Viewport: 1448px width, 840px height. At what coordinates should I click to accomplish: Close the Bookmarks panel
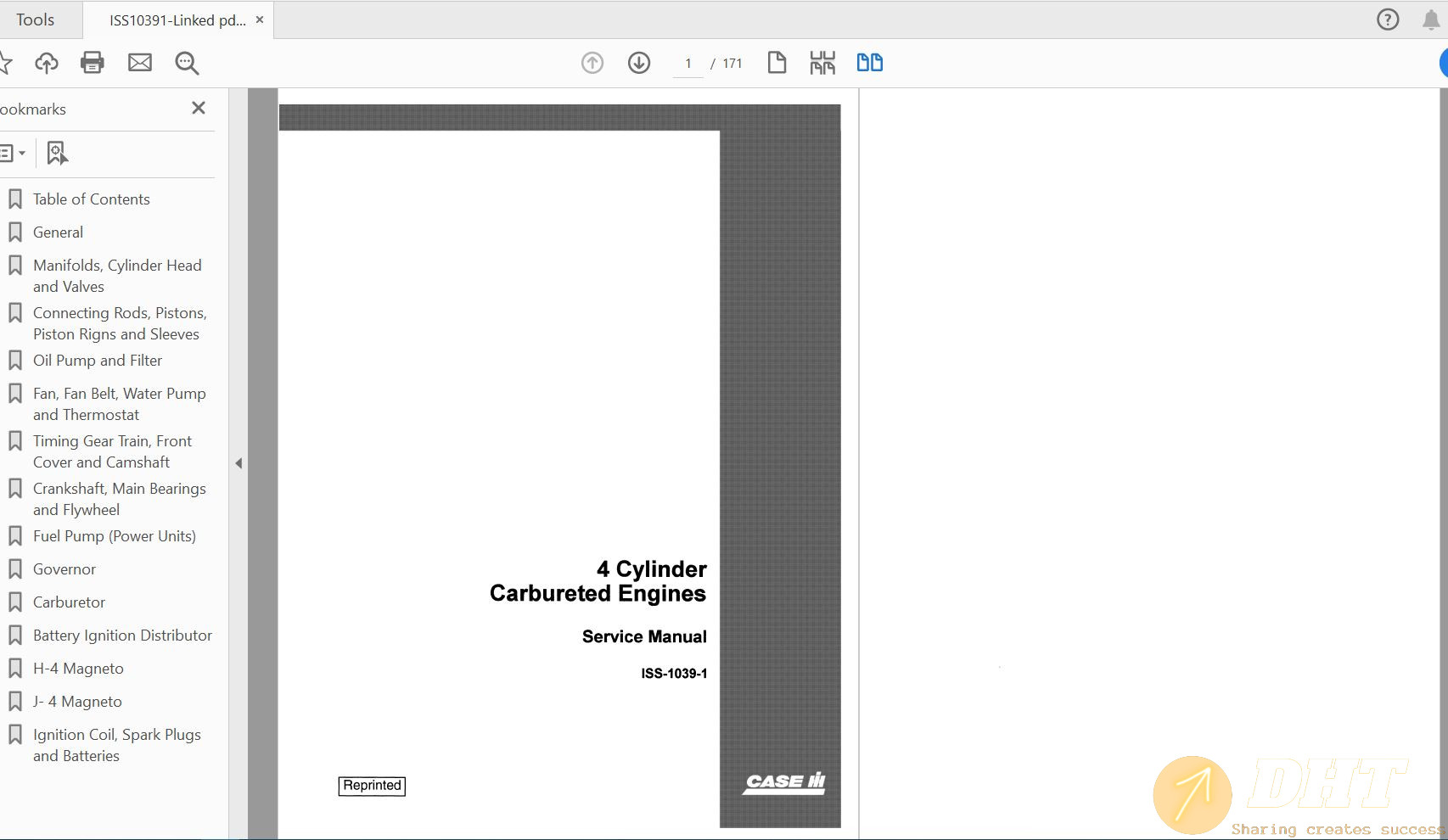[x=199, y=108]
